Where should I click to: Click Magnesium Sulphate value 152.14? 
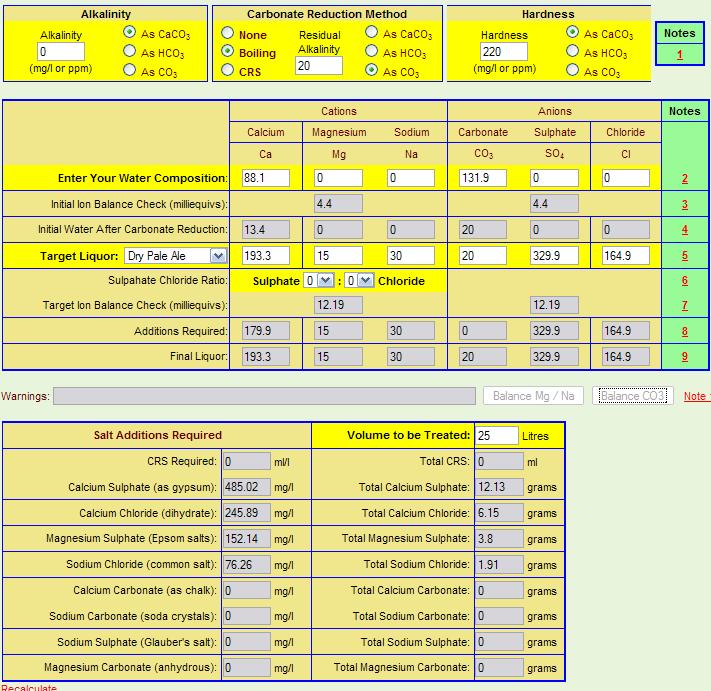pyautogui.click(x=247, y=539)
